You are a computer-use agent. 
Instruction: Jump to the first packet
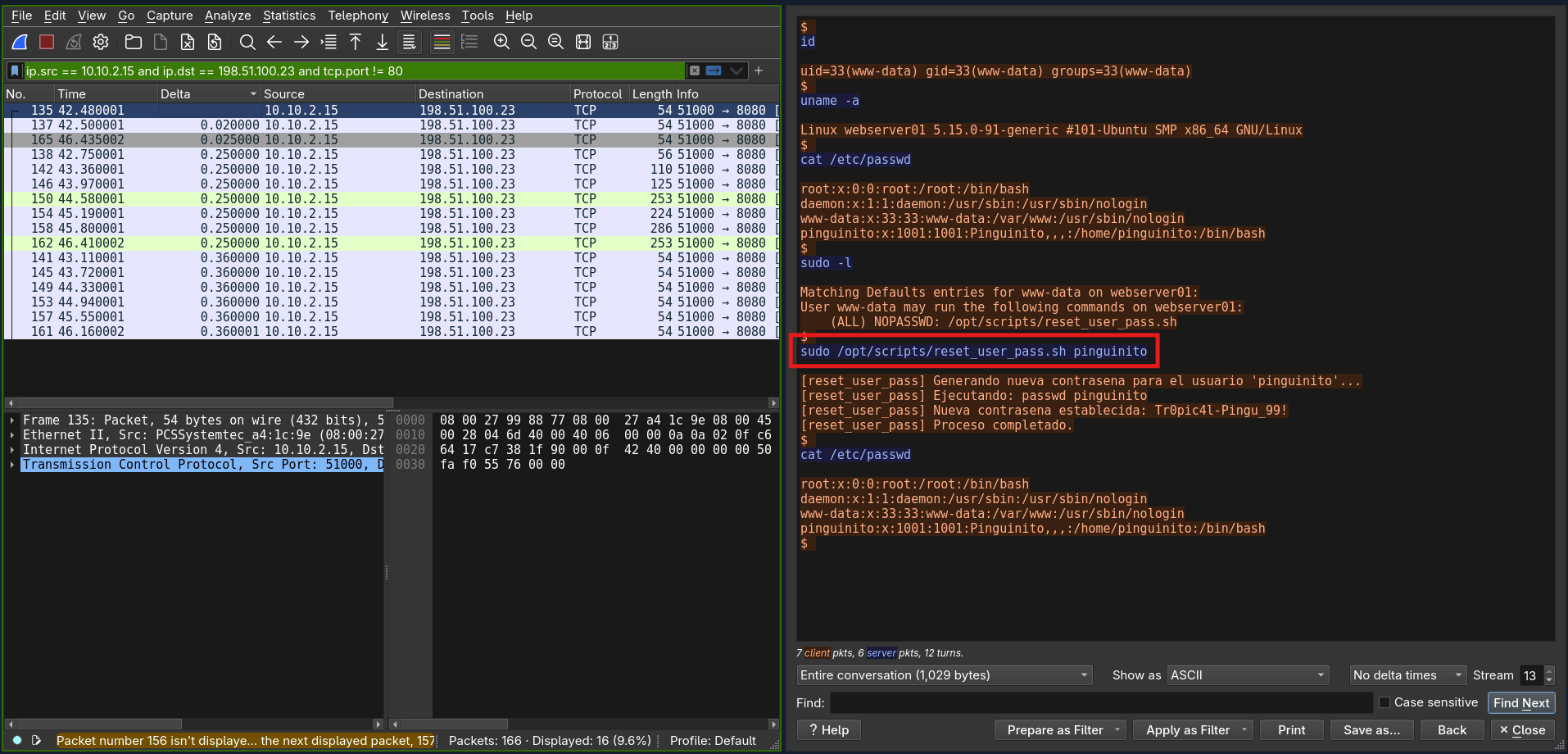coord(356,42)
